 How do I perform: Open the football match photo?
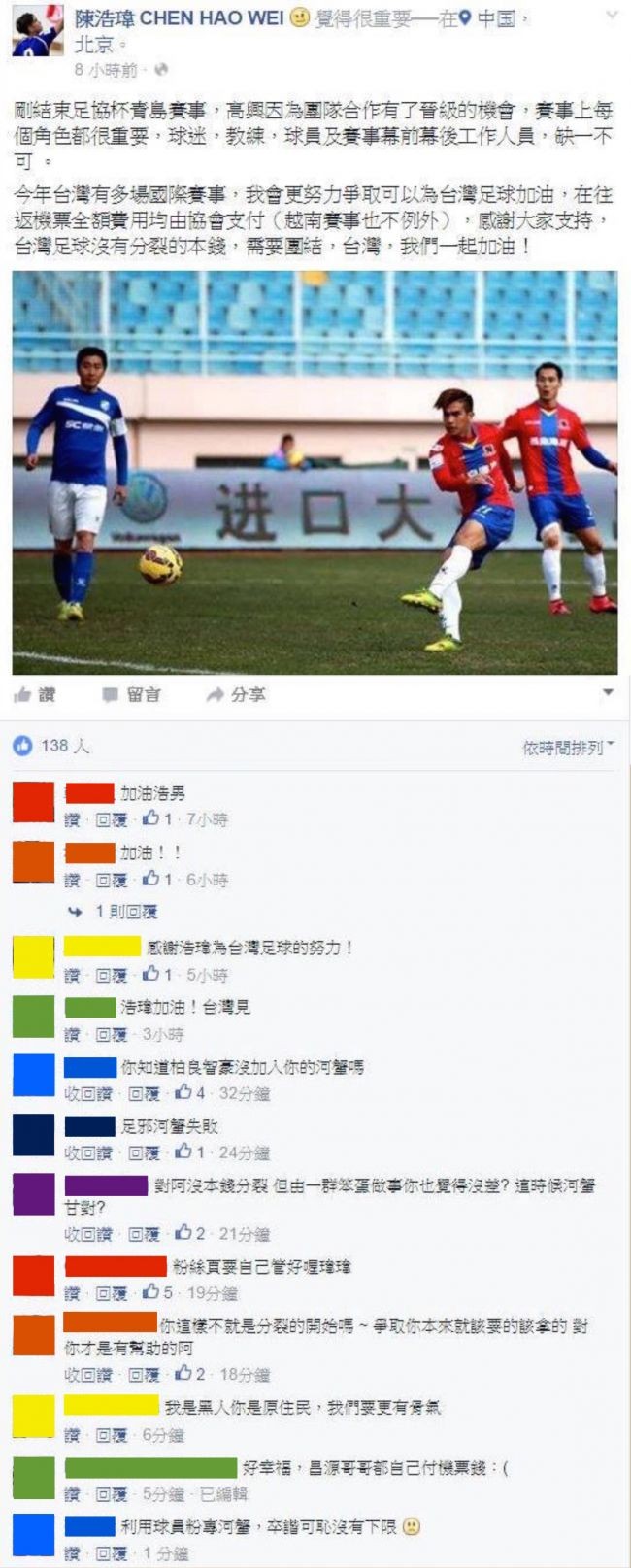(x=315, y=473)
